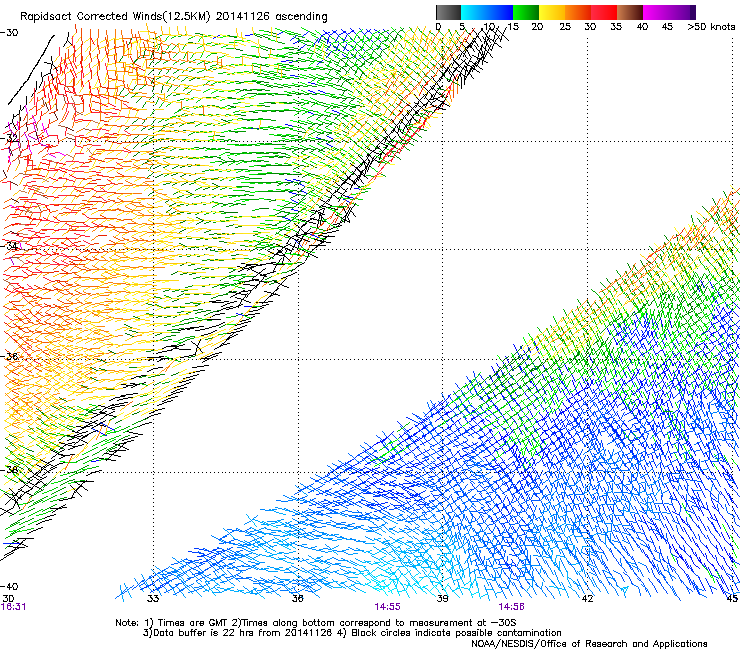The width and height of the screenshot is (740, 650).
Task: Click the orange 25-30 knots legend swatch
Action: point(578,12)
